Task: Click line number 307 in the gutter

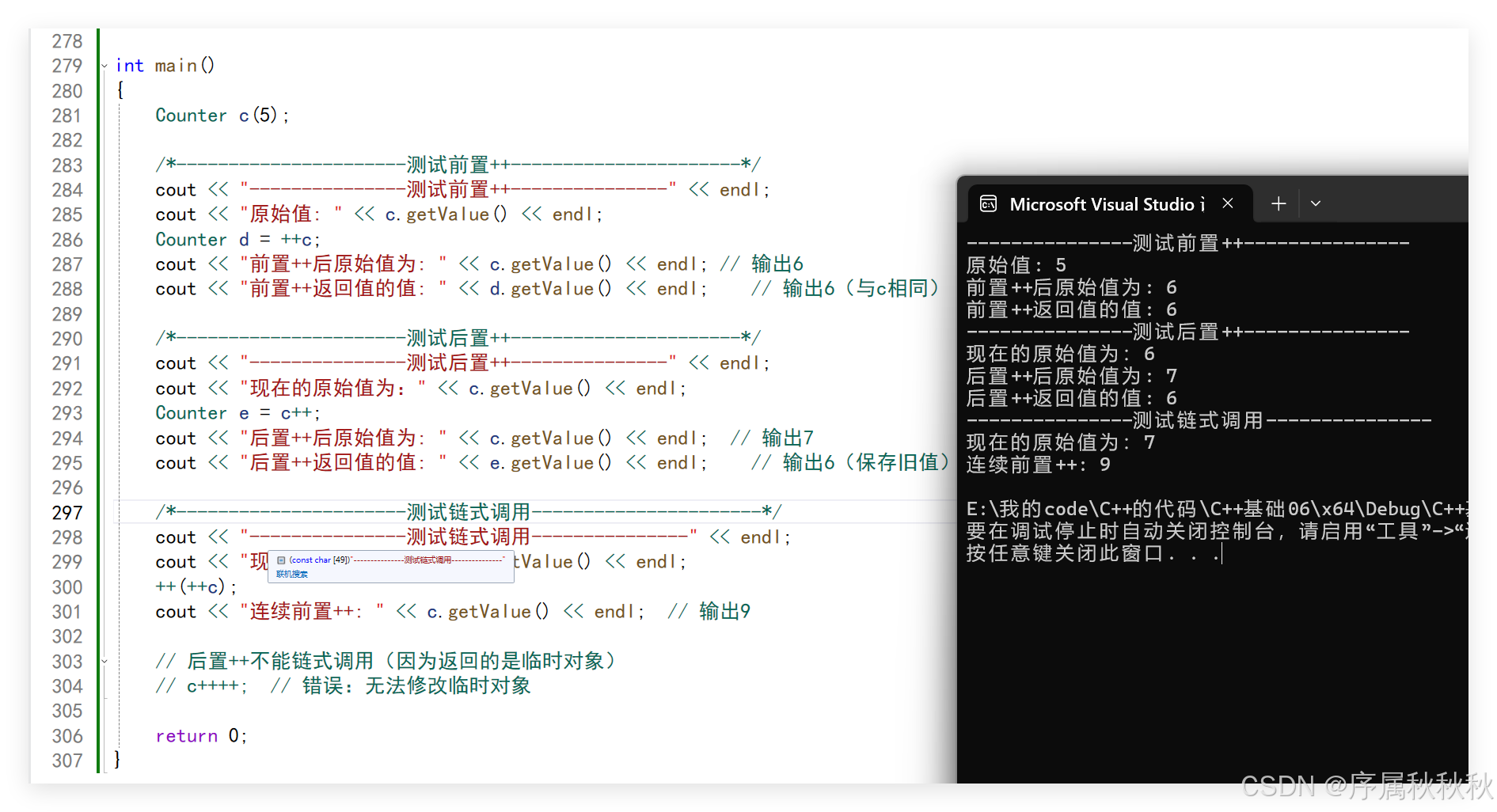Action: pos(67,761)
